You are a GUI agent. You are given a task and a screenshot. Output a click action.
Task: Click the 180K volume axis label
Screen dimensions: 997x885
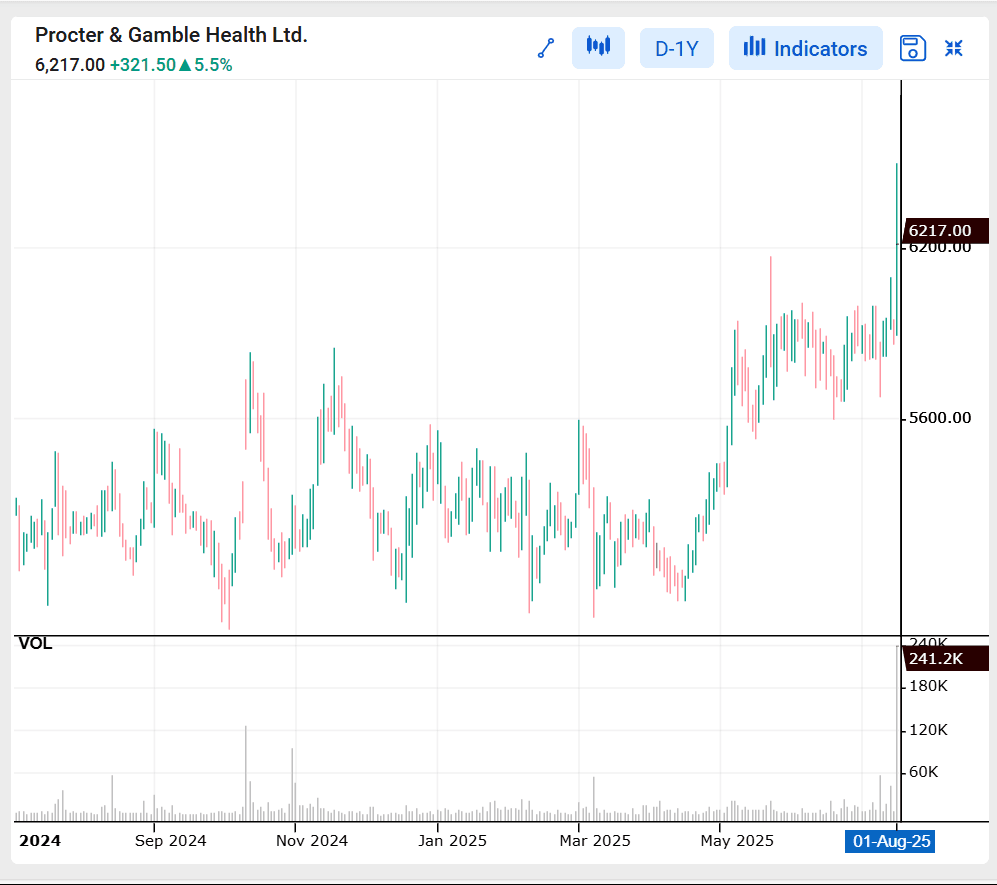click(928, 686)
